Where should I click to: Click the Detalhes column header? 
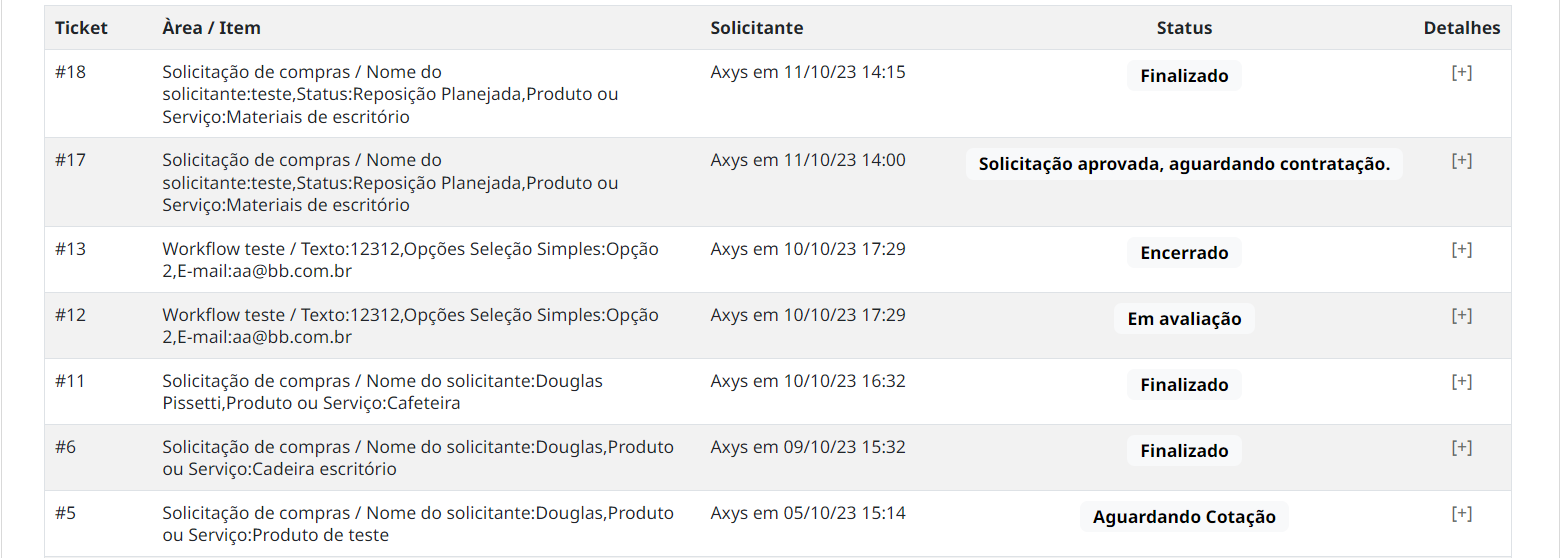coord(1461,28)
